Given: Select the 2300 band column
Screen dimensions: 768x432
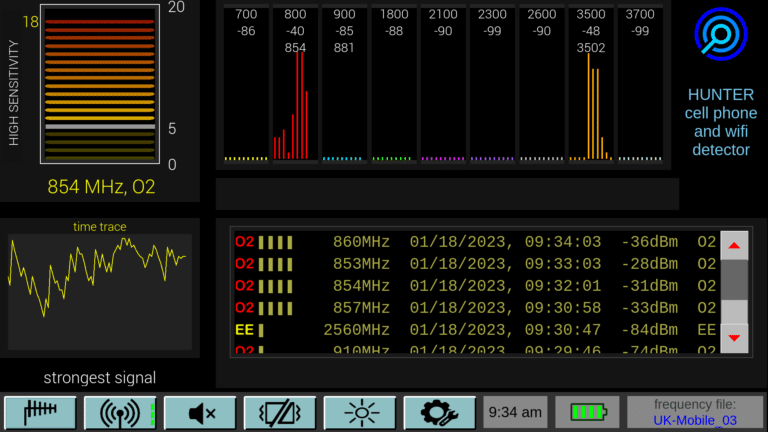Looking at the screenshot, I should tap(492, 83).
